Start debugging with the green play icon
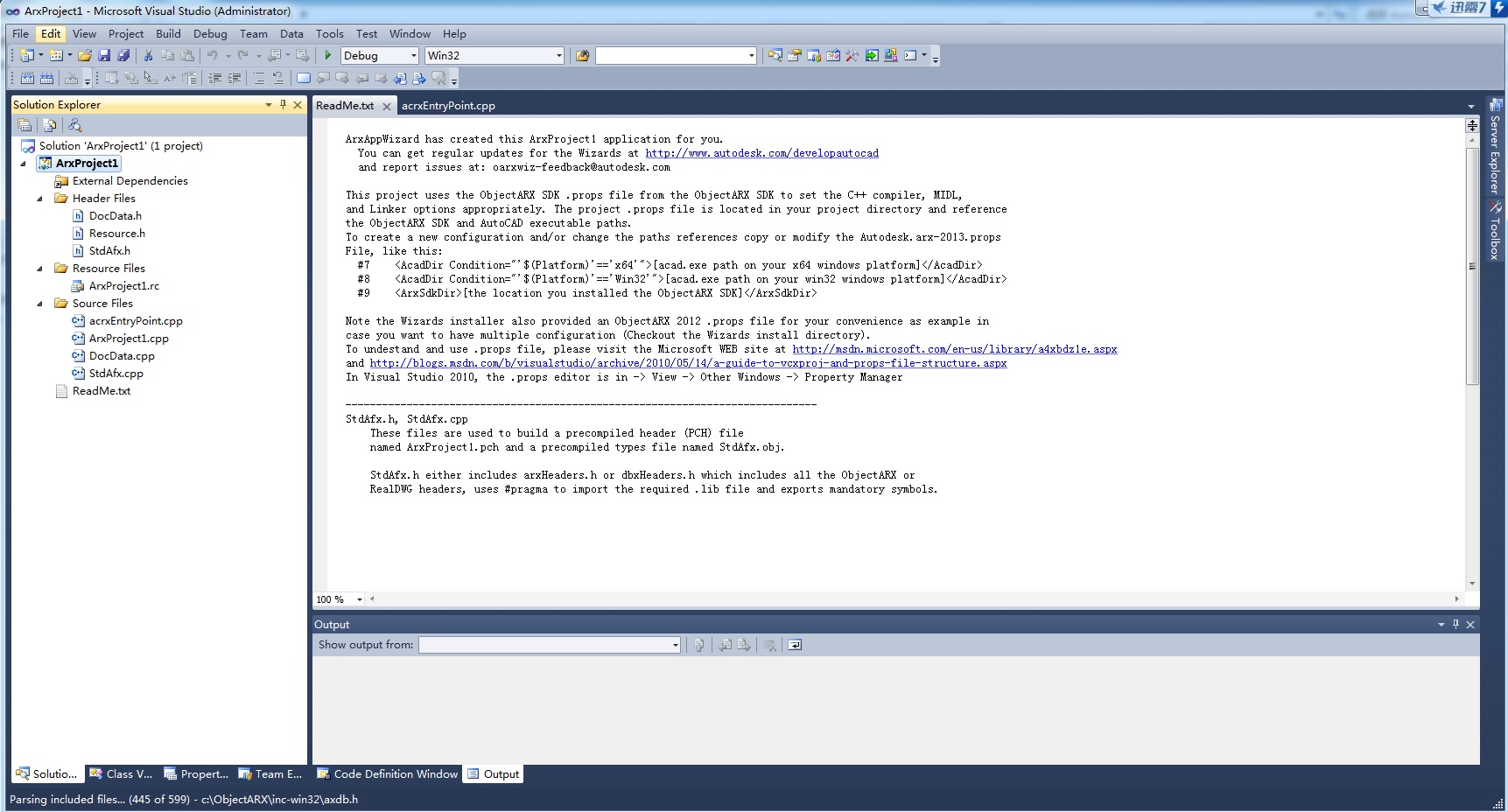Screen dimensions: 1508x812 (328, 55)
